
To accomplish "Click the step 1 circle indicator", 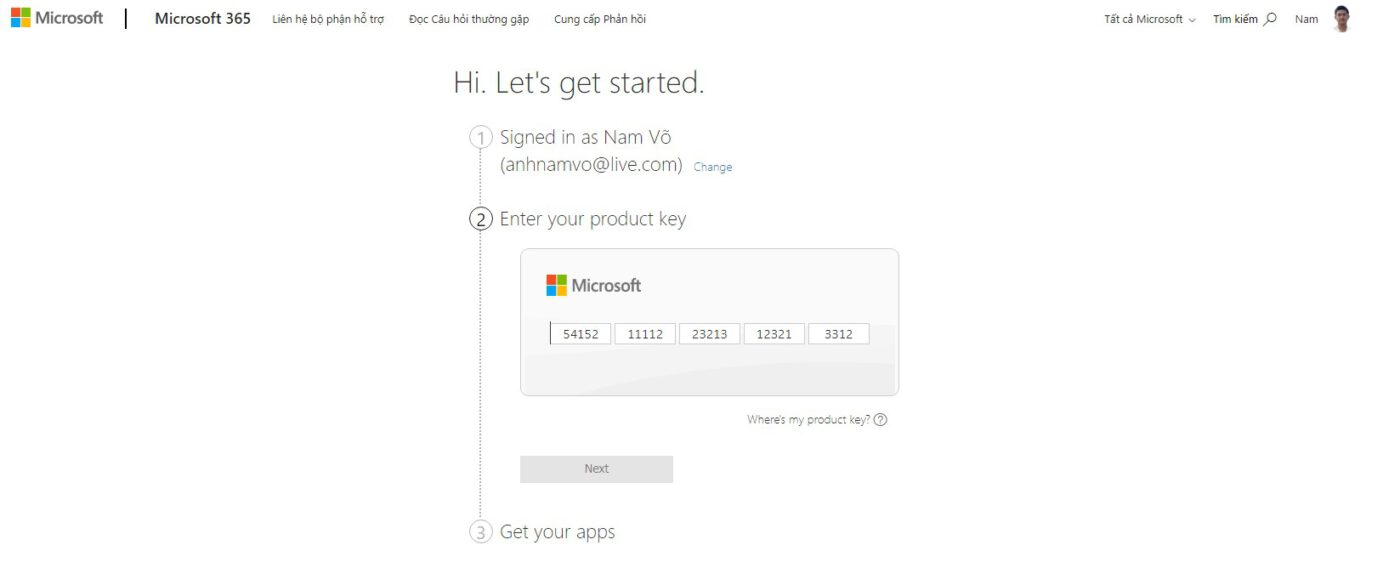I will click(481, 137).
